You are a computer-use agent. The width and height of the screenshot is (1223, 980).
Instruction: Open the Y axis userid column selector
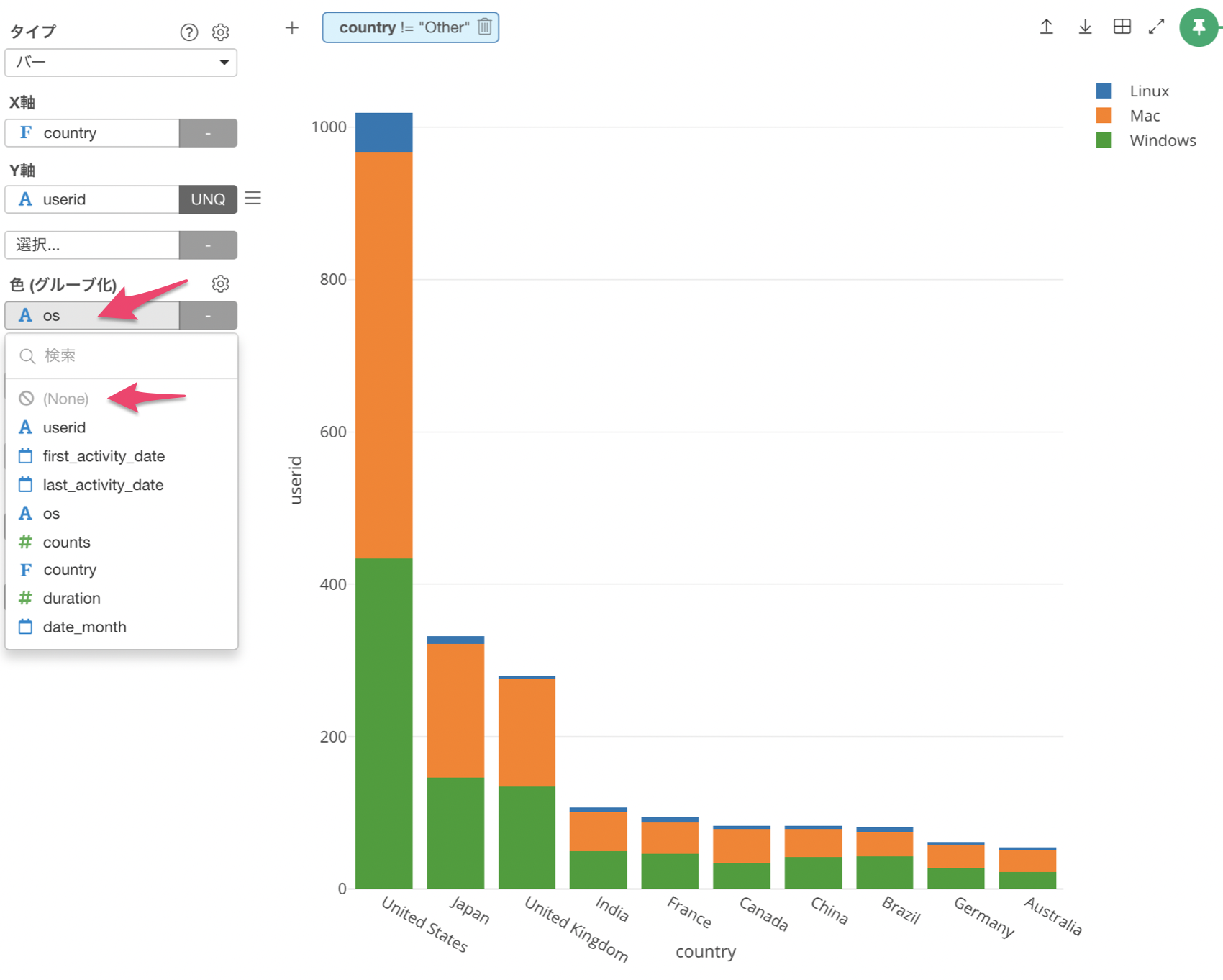[92, 199]
